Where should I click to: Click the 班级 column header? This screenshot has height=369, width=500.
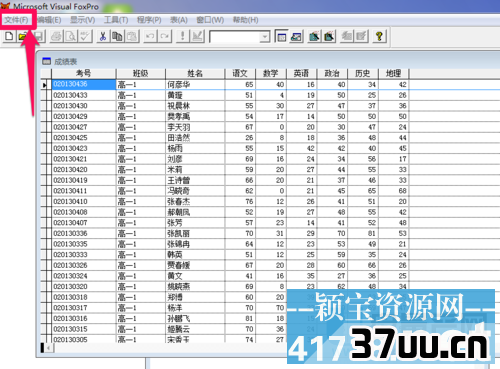coord(141,74)
